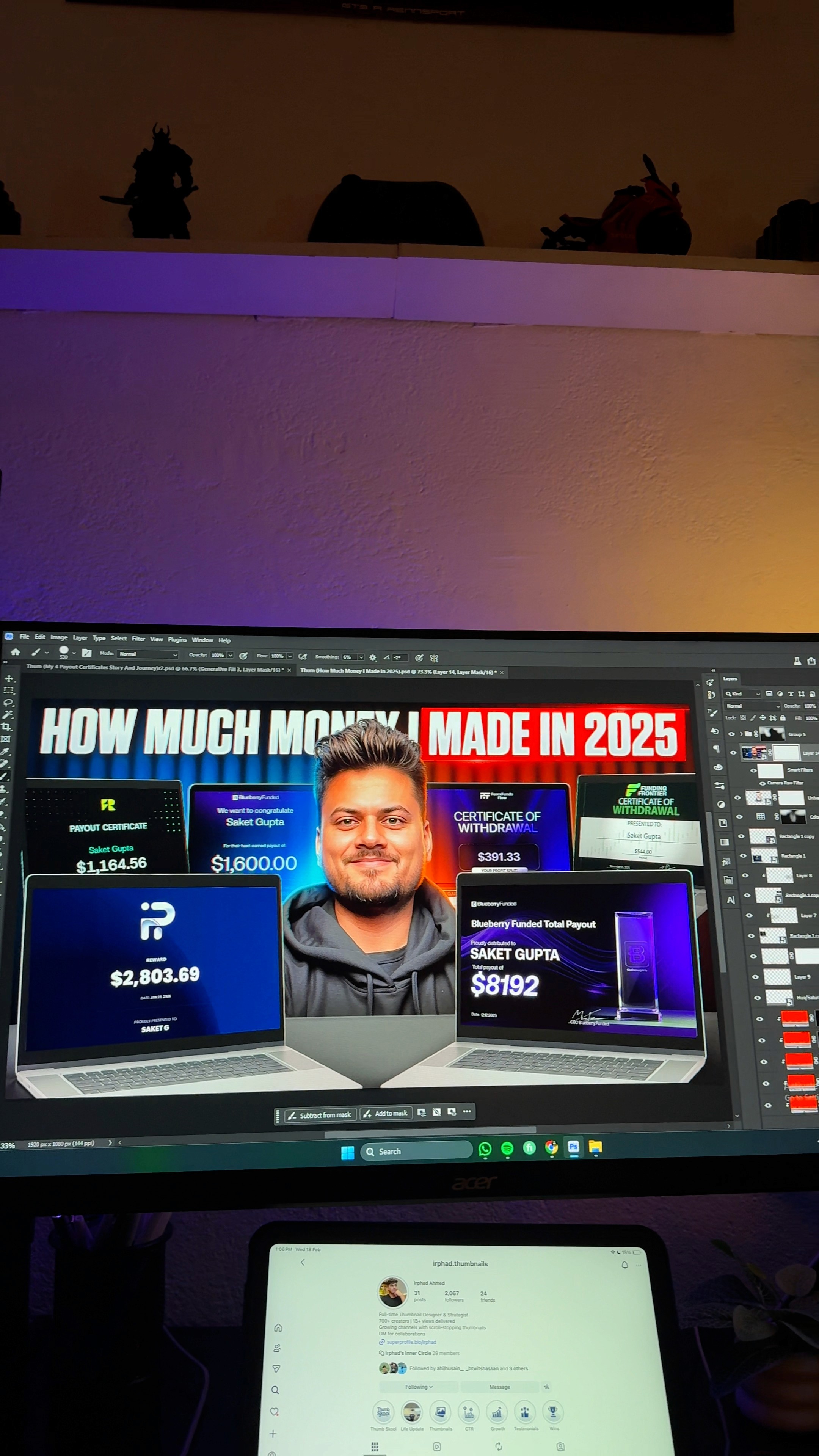Open File Explorer from the taskbar
Image resolution: width=819 pixels, height=1456 pixels.
pyautogui.click(x=595, y=1146)
